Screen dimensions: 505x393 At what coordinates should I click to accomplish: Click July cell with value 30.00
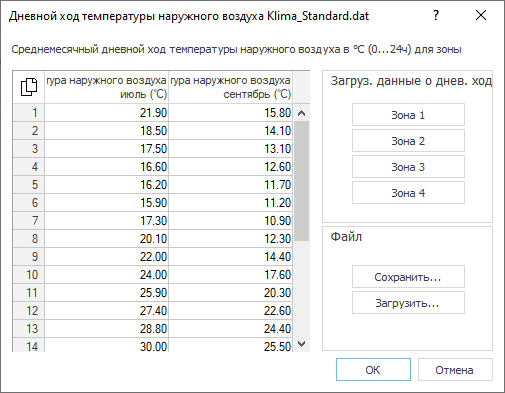(x=107, y=345)
